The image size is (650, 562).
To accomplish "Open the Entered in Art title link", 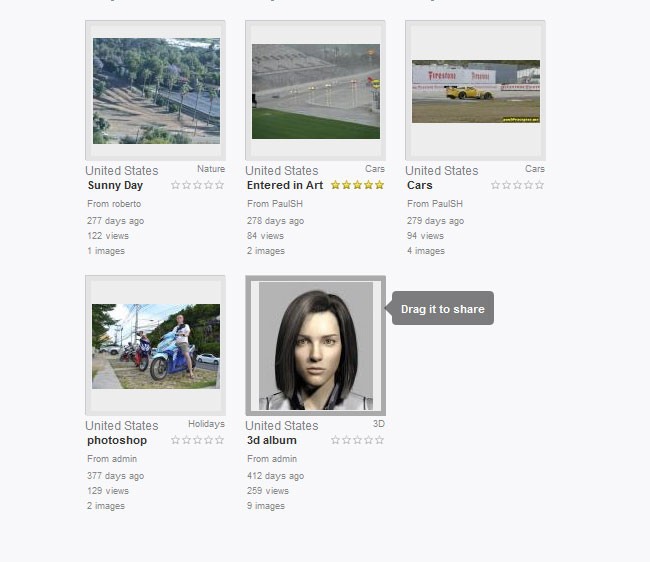I will pyautogui.click(x=285, y=185).
